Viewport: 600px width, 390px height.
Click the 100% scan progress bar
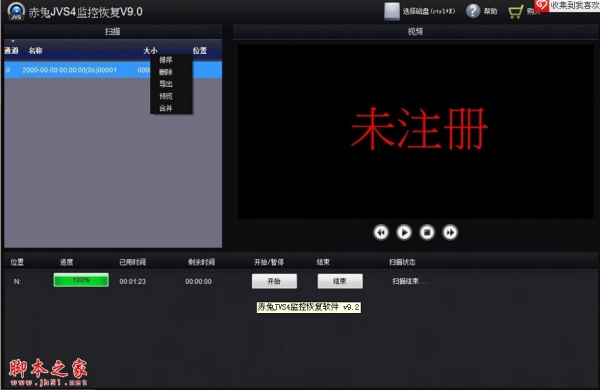pos(81,280)
